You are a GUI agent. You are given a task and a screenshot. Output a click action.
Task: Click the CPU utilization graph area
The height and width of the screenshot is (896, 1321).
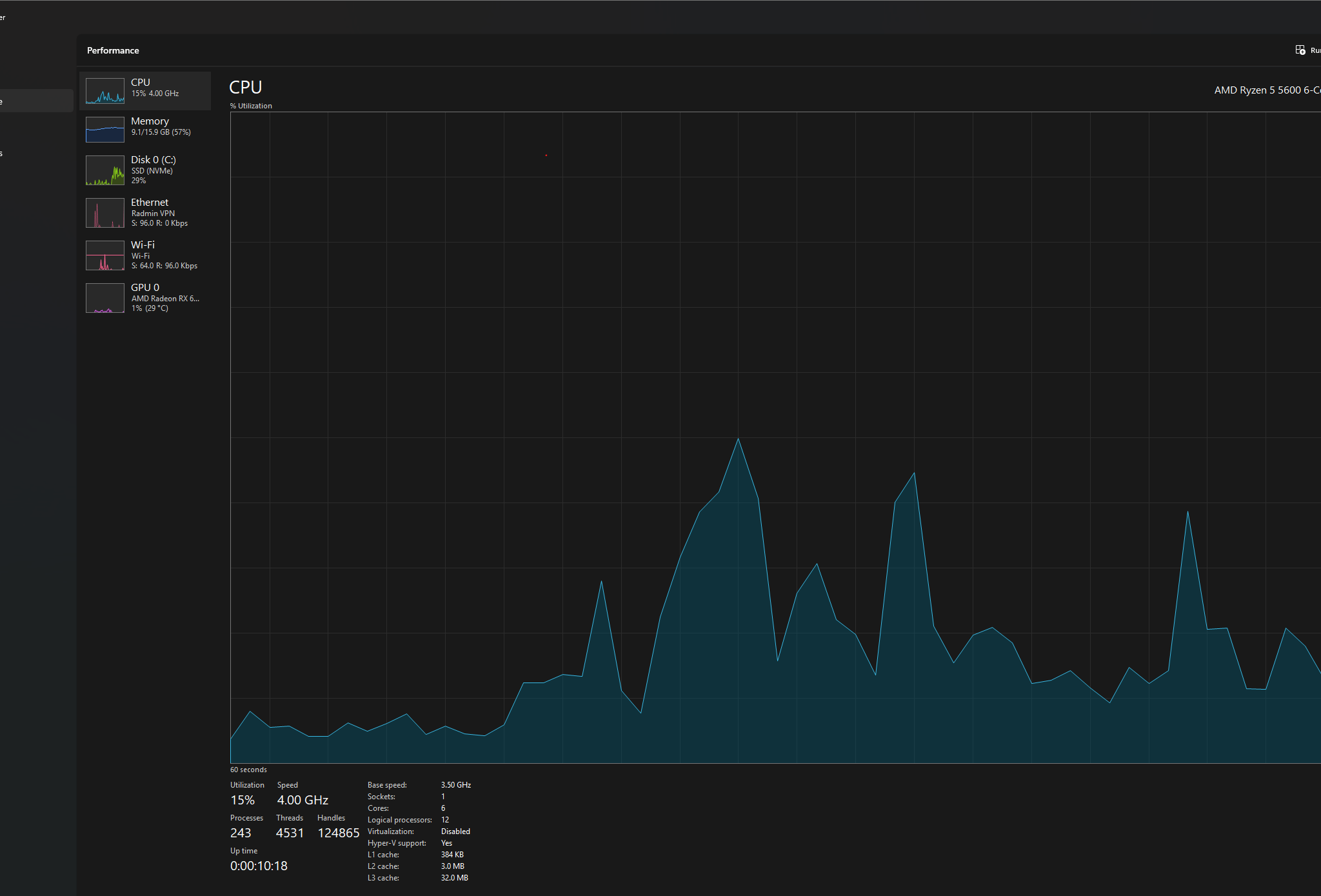775,438
